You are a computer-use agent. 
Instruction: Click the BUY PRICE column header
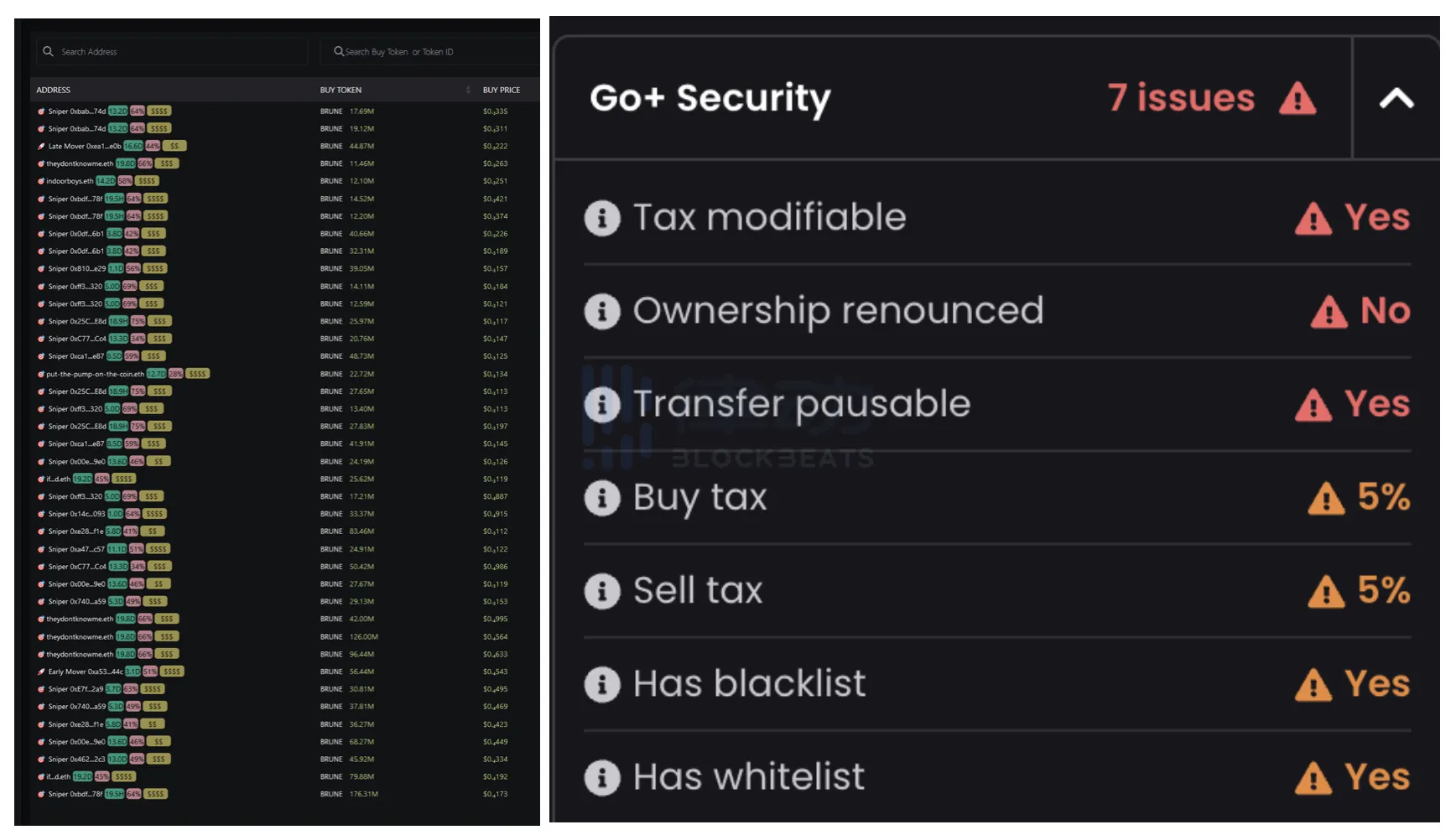pyautogui.click(x=502, y=90)
